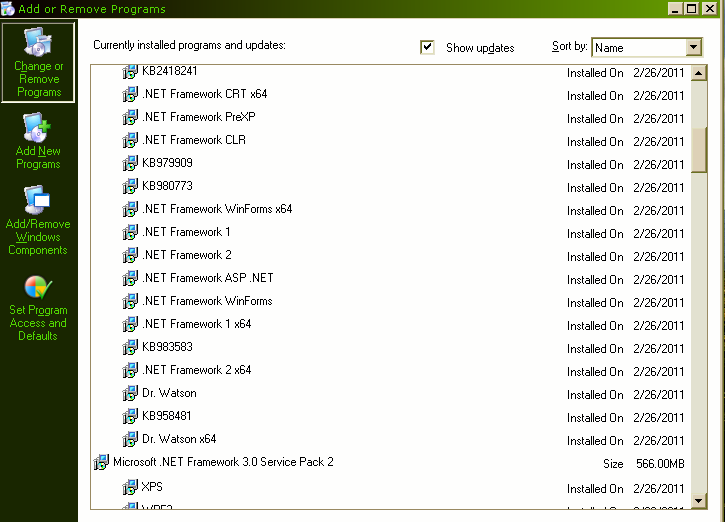Click icon beside .NET Framework 2 x64

click(130, 370)
